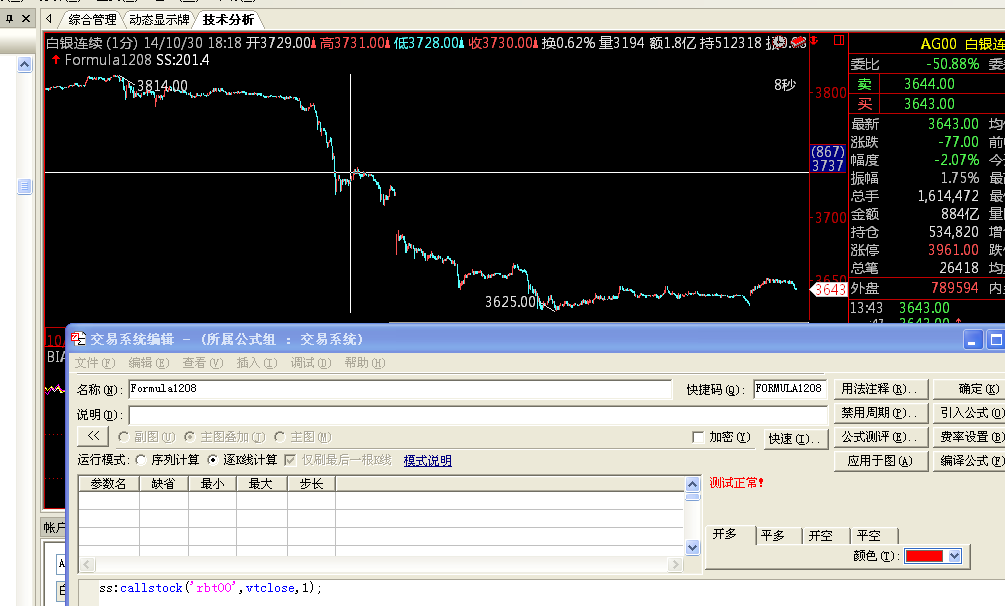
Task: Click the 交易系统编辑 dialog title icon
Action: (79, 339)
